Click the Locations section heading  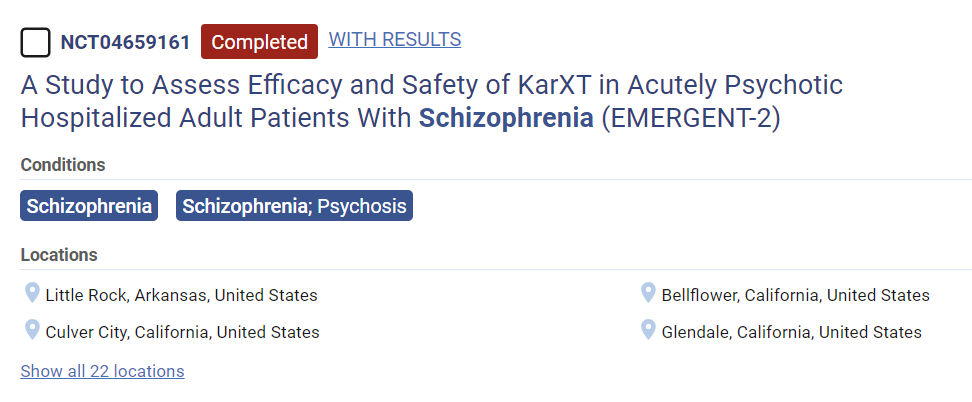point(59,255)
